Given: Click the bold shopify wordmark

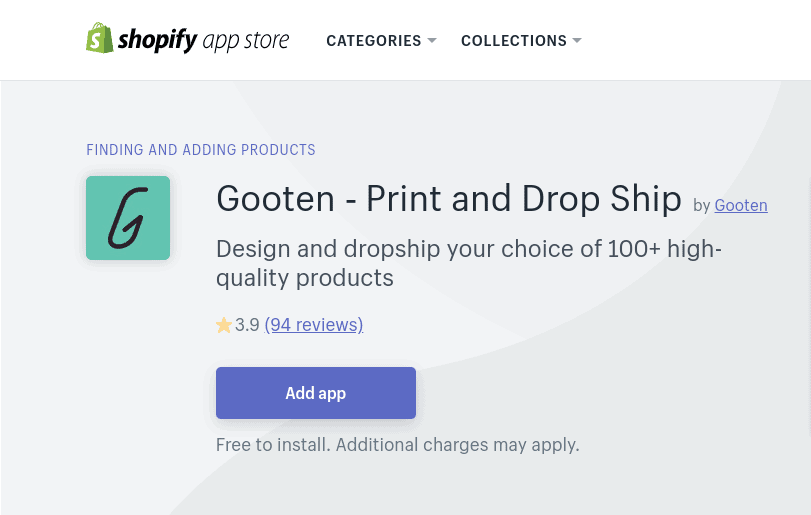Looking at the screenshot, I should point(157,40).
